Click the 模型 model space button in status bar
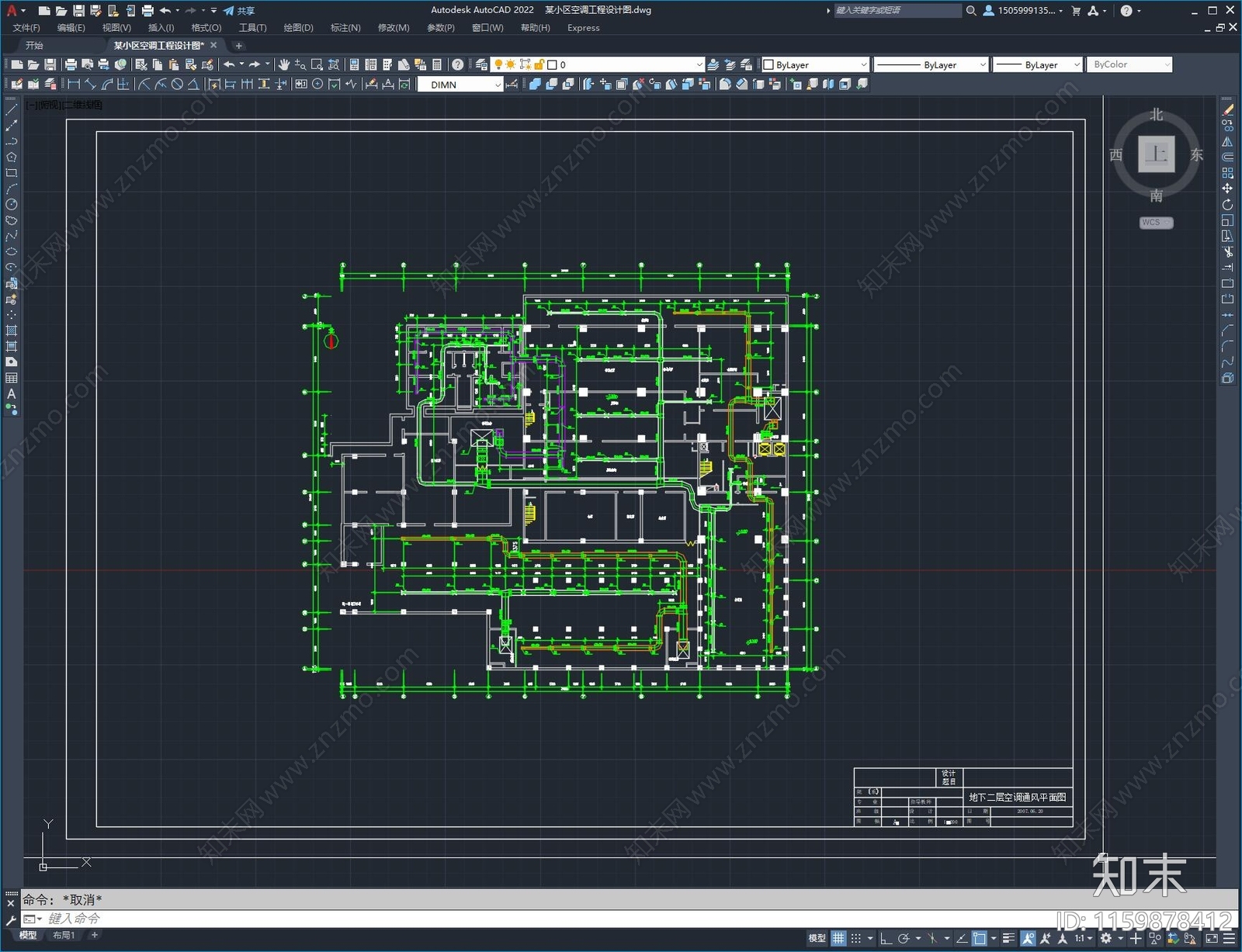Image resolution: width=1242 pixels, height=952 pixels. (x=817, y=939)
